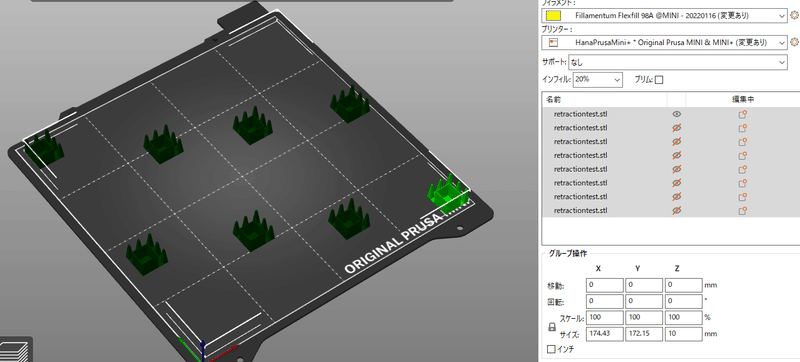
Task: Select the bright green model on the bed
Action: [447, 195]
